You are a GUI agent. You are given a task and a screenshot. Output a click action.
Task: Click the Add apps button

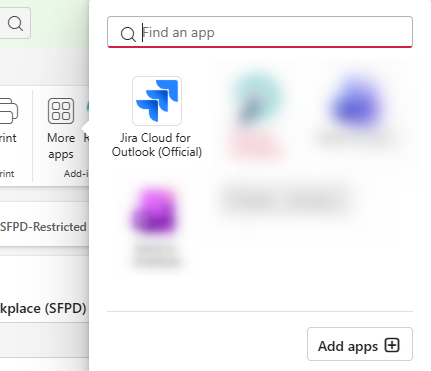[360, 344]
